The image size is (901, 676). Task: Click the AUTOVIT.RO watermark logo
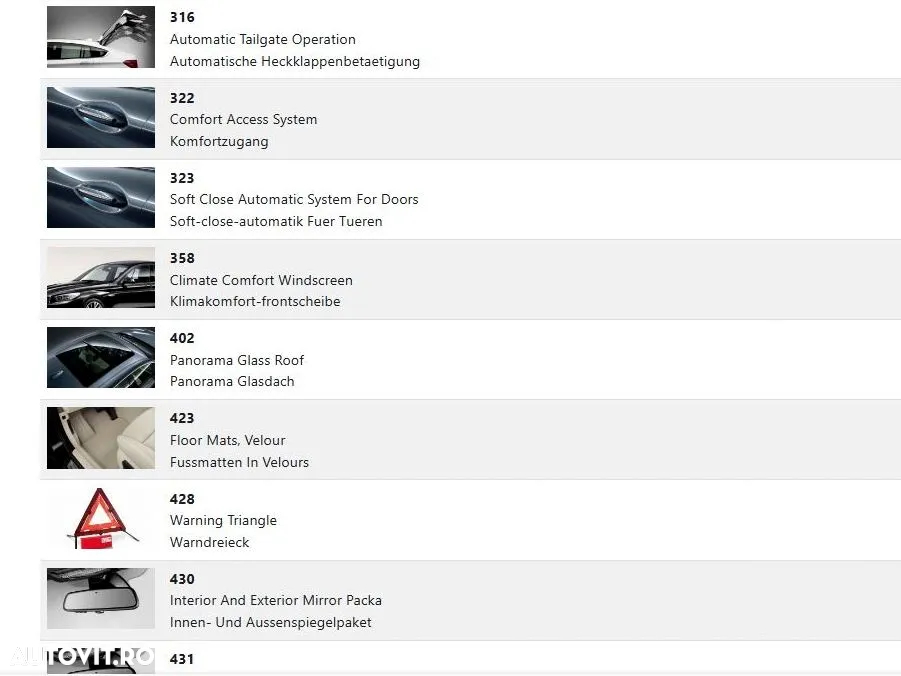pos(82,656)
